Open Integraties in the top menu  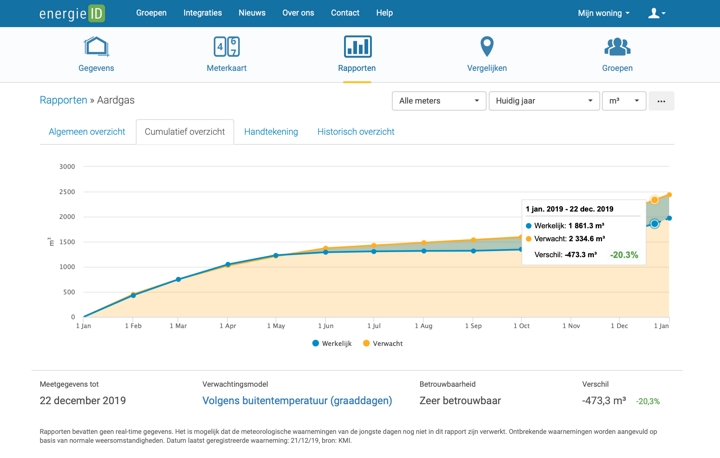coord(202,13)
